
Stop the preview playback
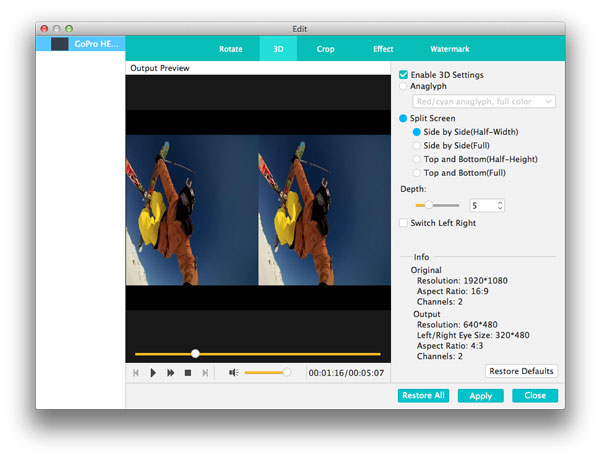click(188, 373)
